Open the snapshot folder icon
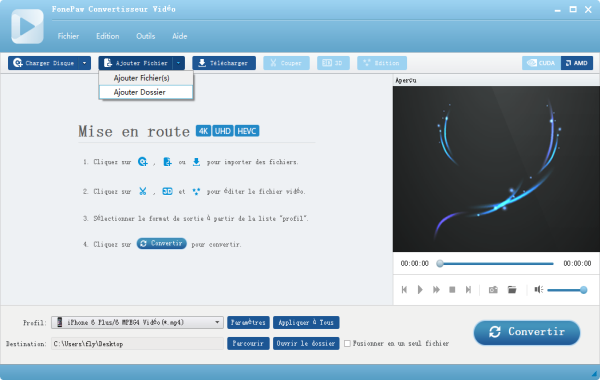Viewport: 600px width, 380px height. tap(512, 290)
